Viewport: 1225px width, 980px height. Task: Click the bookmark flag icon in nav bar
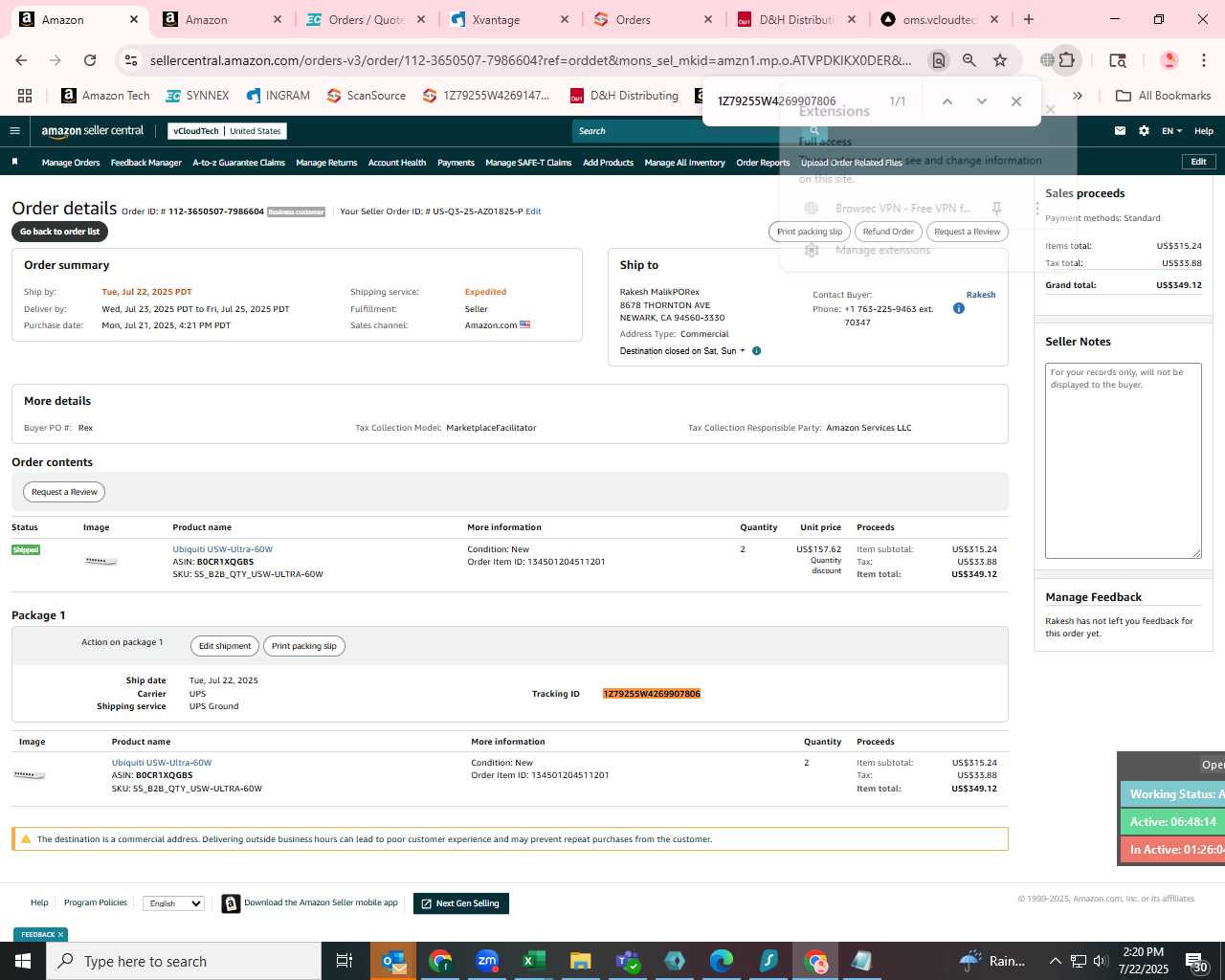(x=14, y=162)
